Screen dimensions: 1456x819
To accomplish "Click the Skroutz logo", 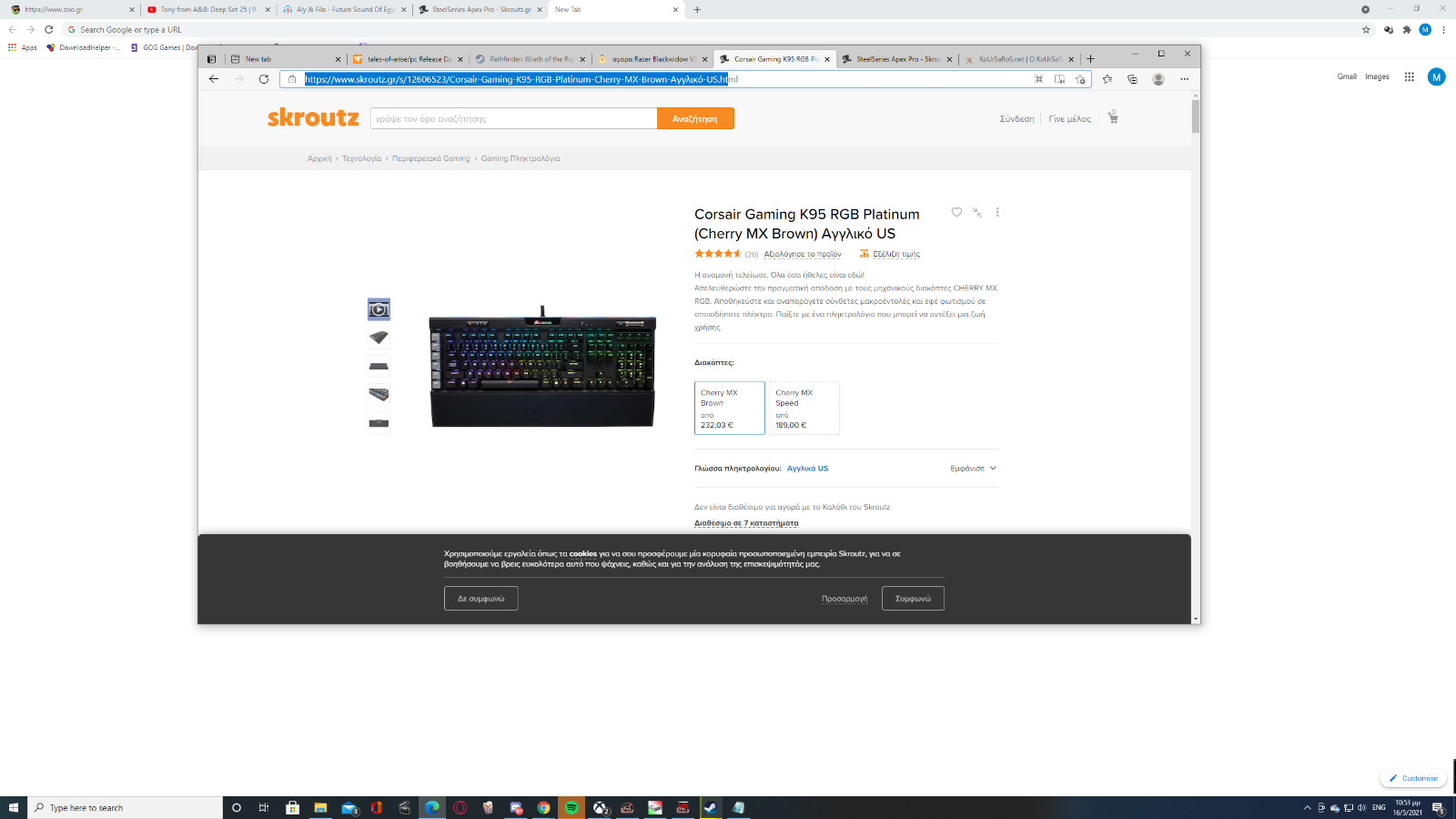I will (x=313, y=117).
